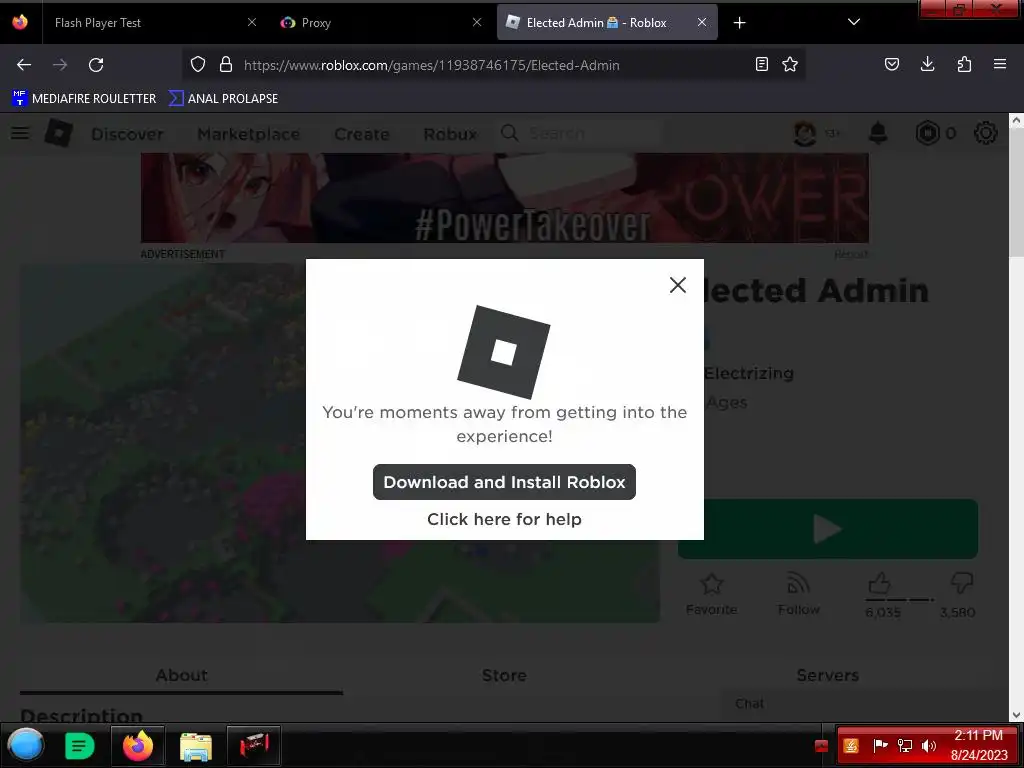
Task: Like the game with thumbs up
Action: click(x=880, y=583)
